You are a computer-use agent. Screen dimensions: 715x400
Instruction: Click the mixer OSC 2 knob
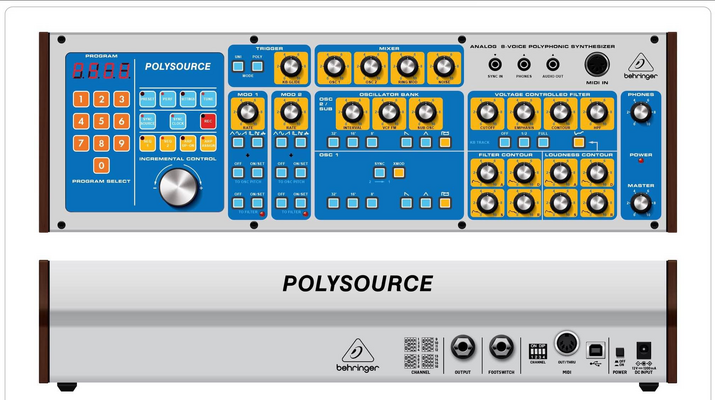(371, 67)
